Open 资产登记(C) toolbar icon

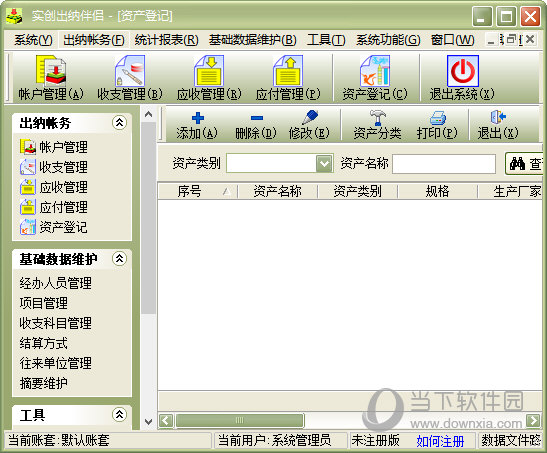[x=375, y=78]
